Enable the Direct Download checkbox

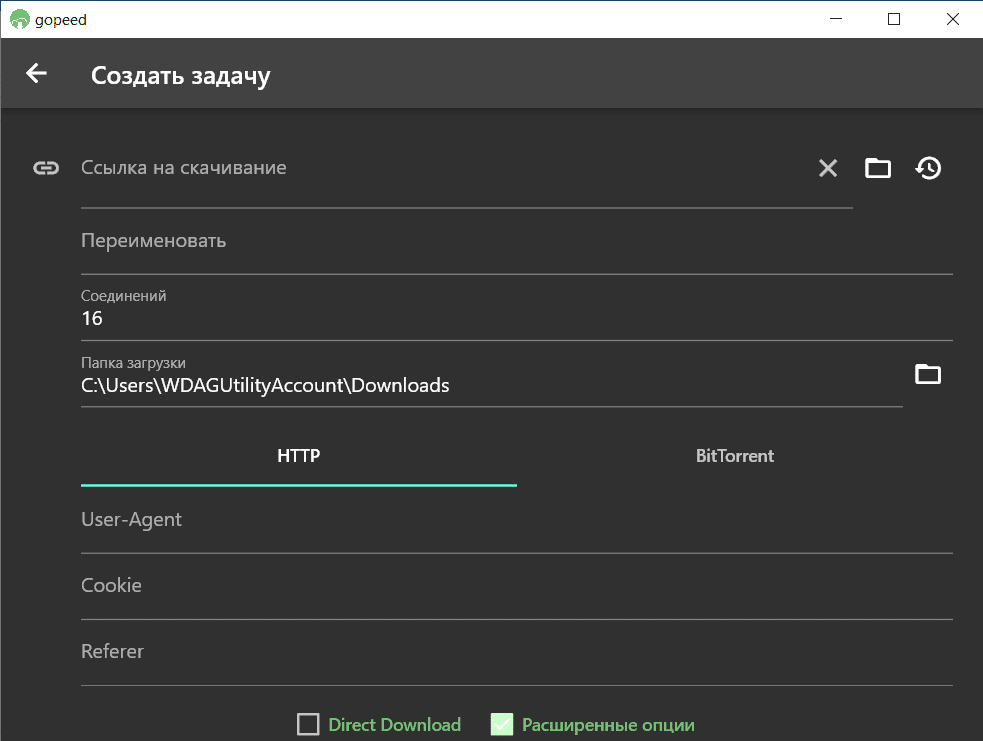coord(308,724)
